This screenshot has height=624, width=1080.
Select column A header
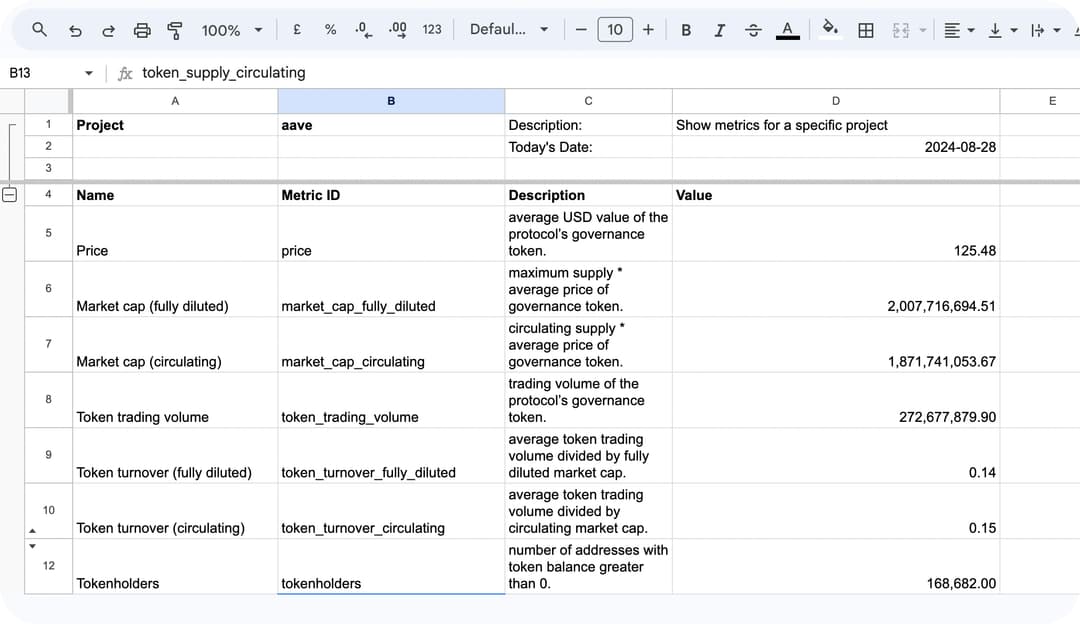175,101
